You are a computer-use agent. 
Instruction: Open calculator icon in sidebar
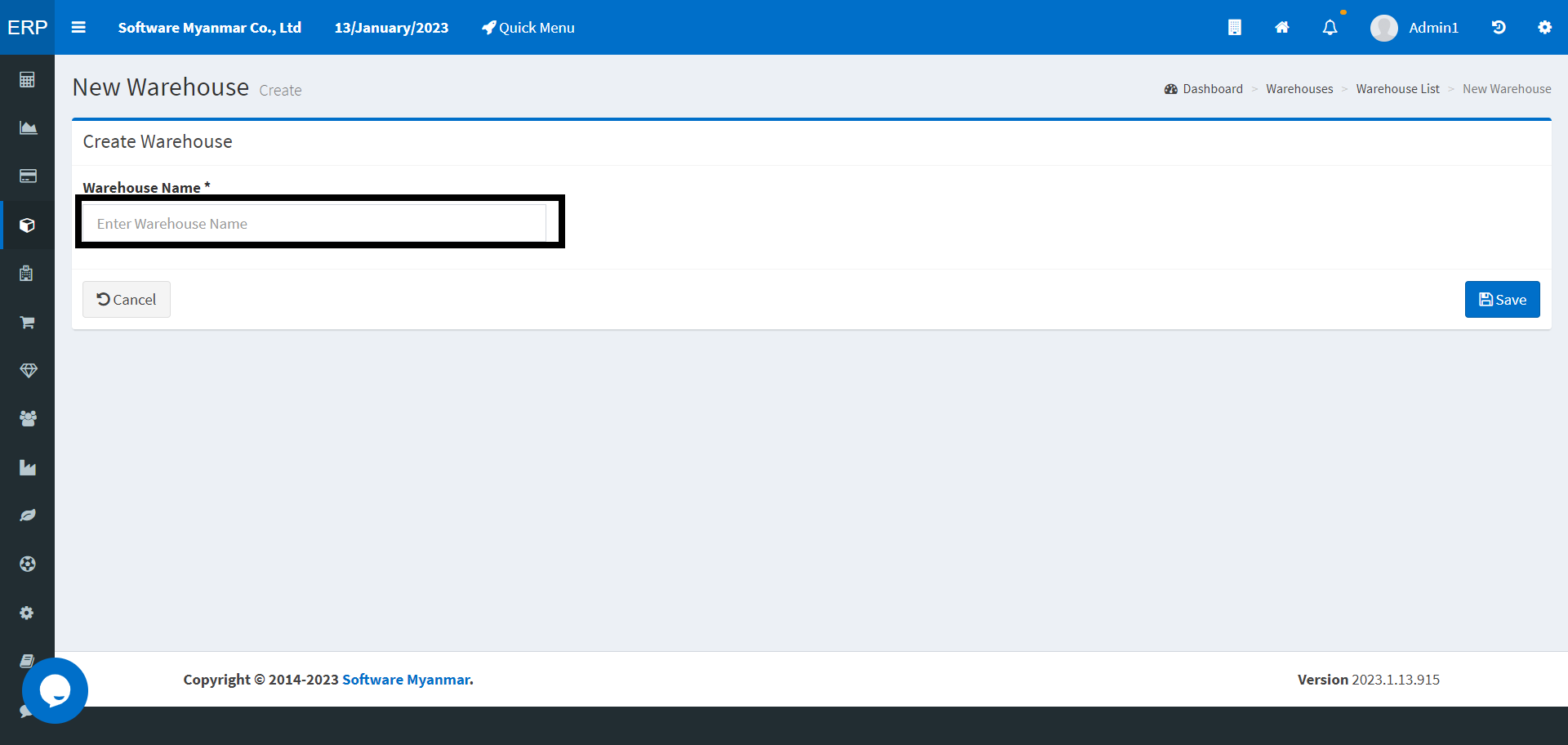(27, 79)
